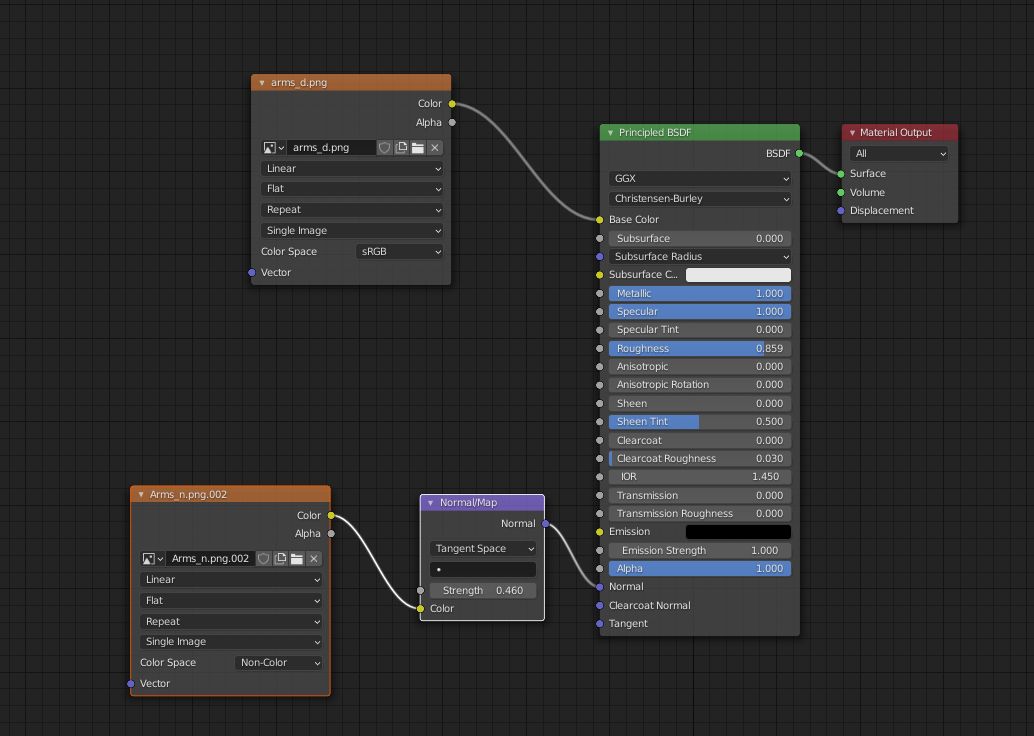Click new image copy icon in arms_d.png node
Image resolution: width=1034 pixels, height=736 pixels.
[401, 148]
